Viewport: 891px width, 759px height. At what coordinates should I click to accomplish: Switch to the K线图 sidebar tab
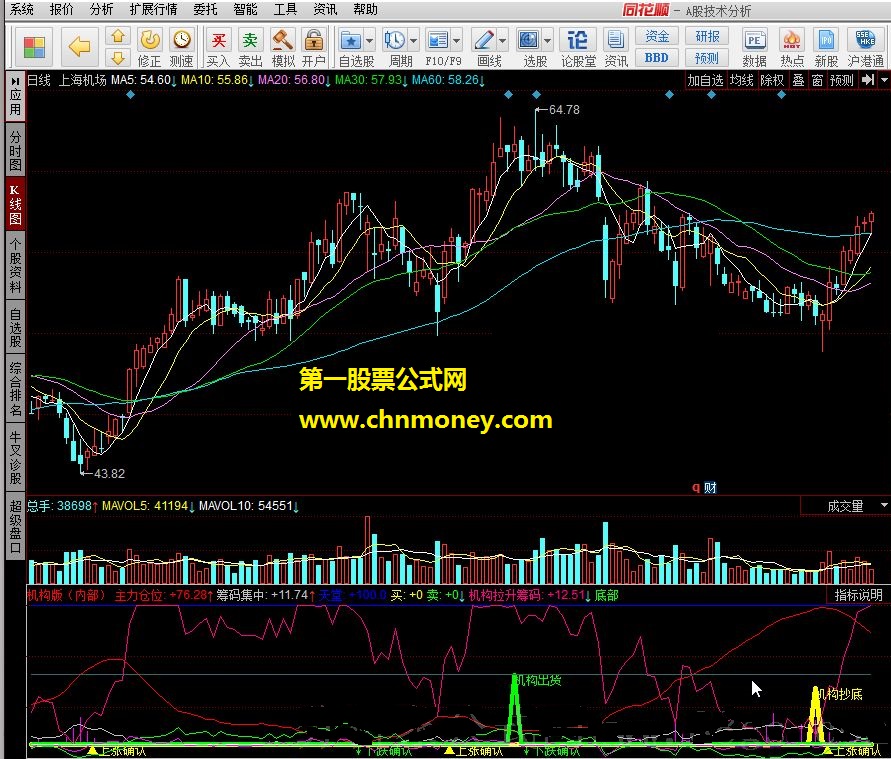click(15, 205)
